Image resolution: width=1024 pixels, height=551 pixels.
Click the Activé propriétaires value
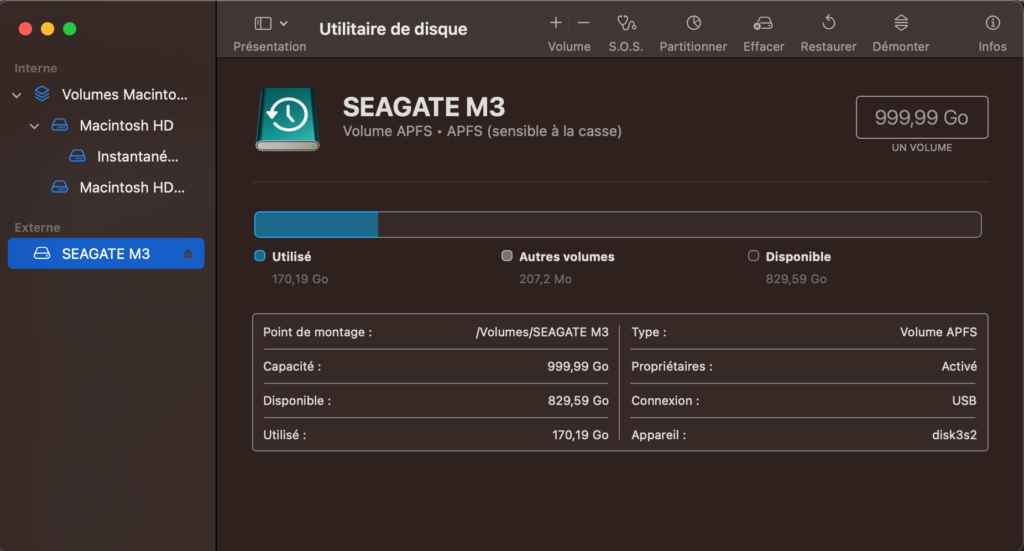click(959, 366)
